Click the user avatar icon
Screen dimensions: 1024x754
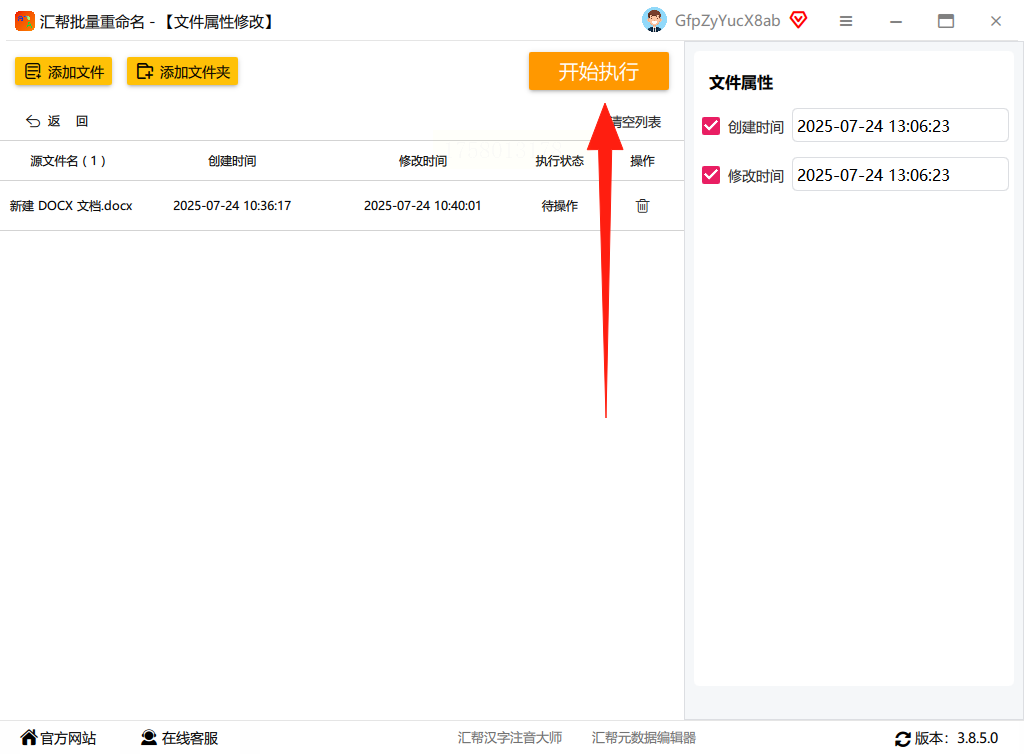654,20
